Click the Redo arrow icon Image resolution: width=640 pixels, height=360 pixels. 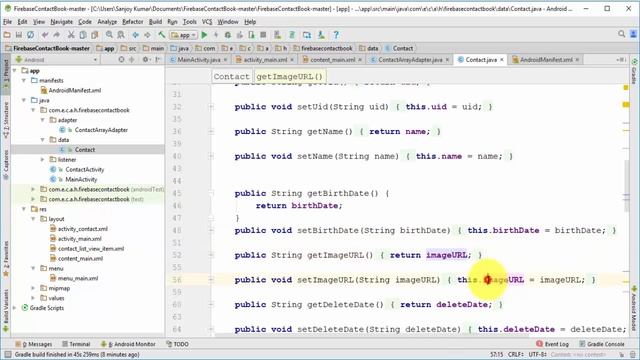(57, 35)
